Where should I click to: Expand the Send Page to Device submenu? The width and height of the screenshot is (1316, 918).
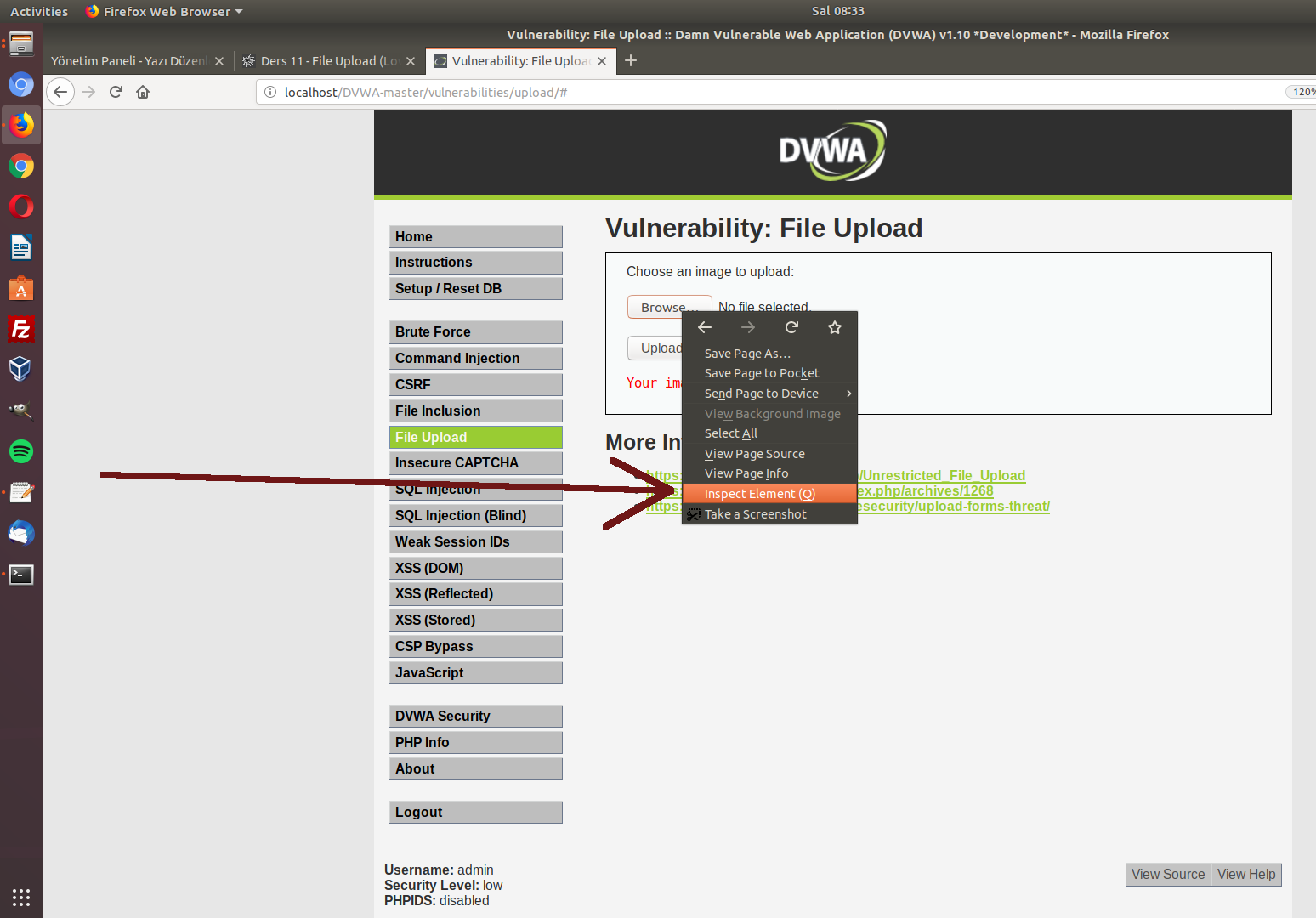coord(769,394)
